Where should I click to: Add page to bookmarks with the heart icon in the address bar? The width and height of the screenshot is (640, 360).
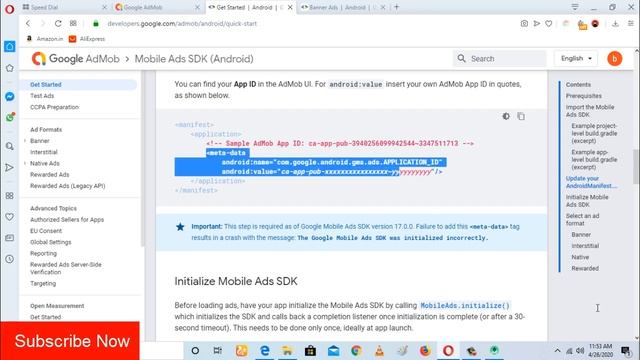[549, 24]
